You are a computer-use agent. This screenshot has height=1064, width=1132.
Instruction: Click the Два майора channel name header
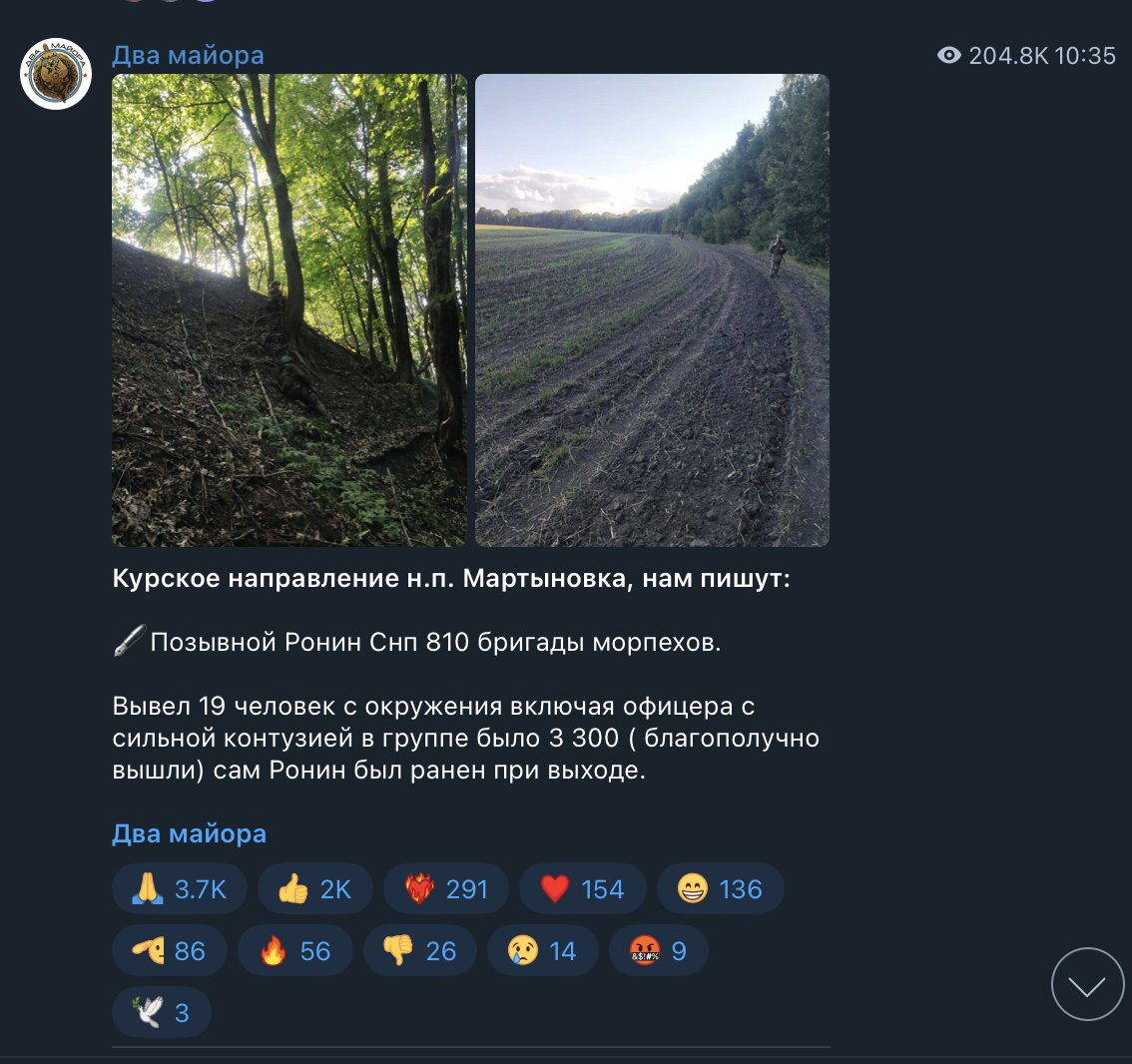pos(188,55)
